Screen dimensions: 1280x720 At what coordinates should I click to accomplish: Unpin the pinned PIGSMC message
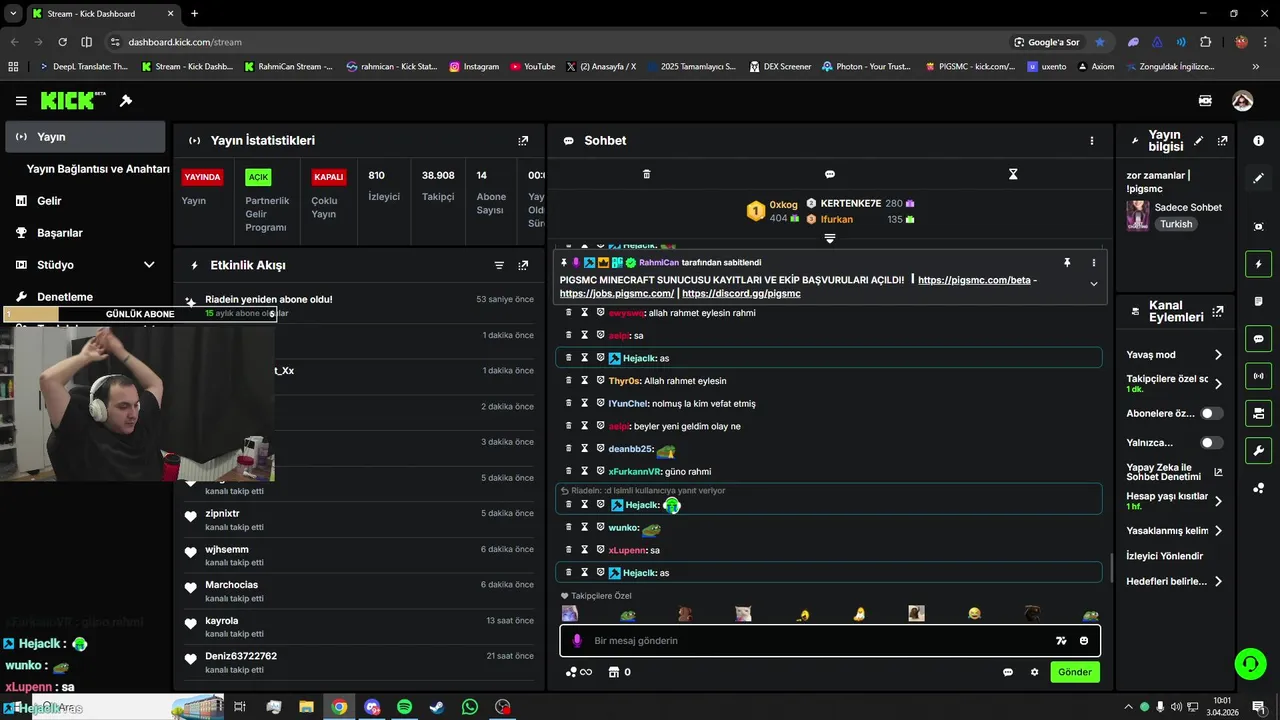click(1067, 263)
